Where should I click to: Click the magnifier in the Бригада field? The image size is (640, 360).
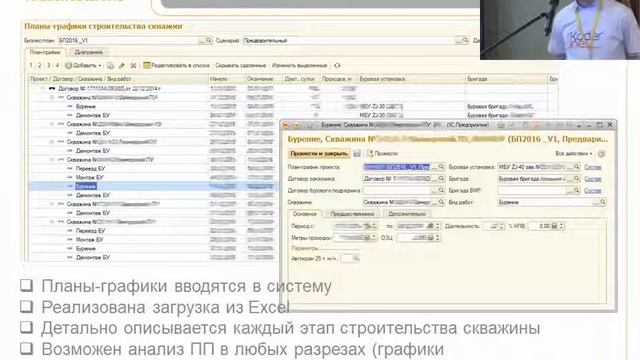576,178
